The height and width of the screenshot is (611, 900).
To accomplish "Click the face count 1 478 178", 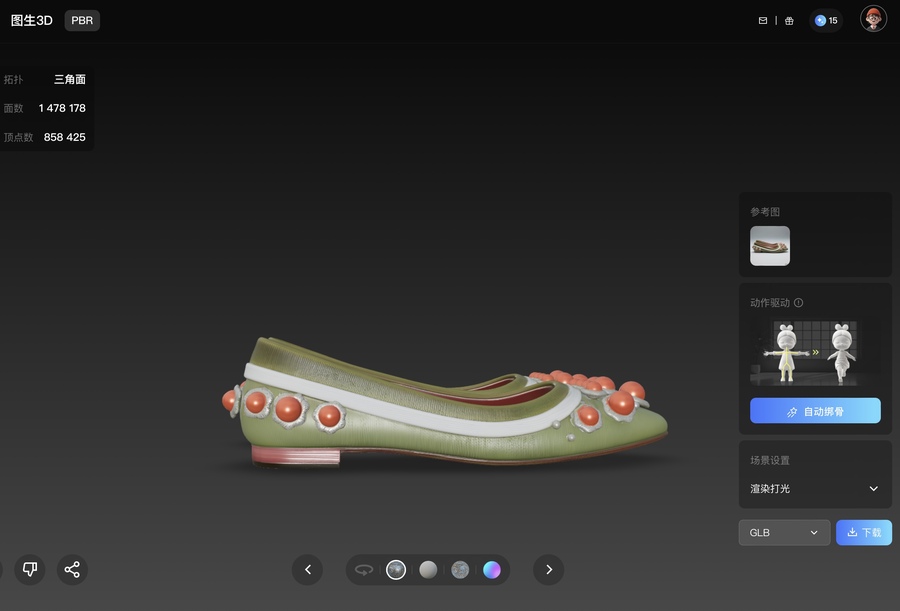I will [62, 108].
